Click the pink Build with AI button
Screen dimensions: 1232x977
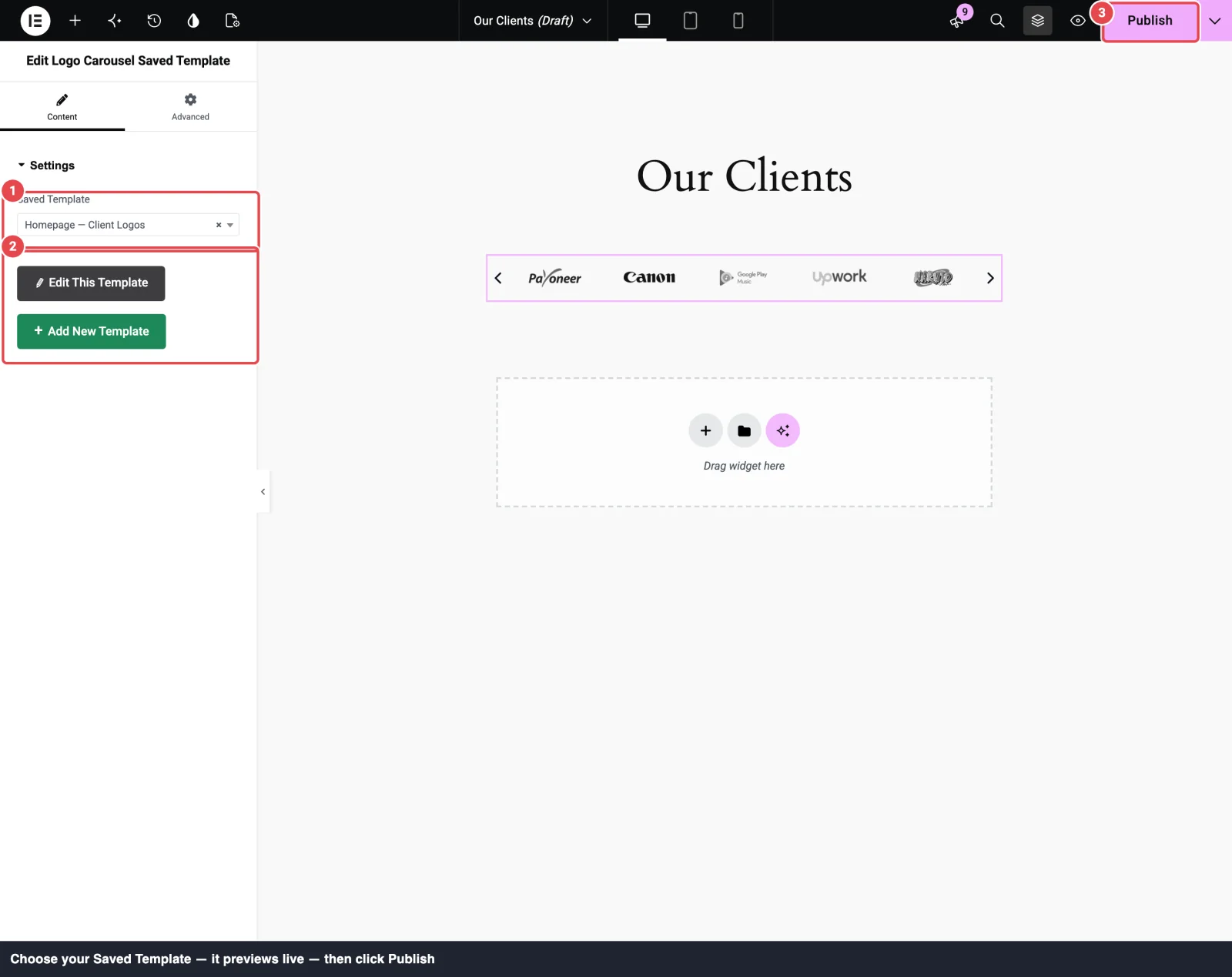[x=783, y=430]
